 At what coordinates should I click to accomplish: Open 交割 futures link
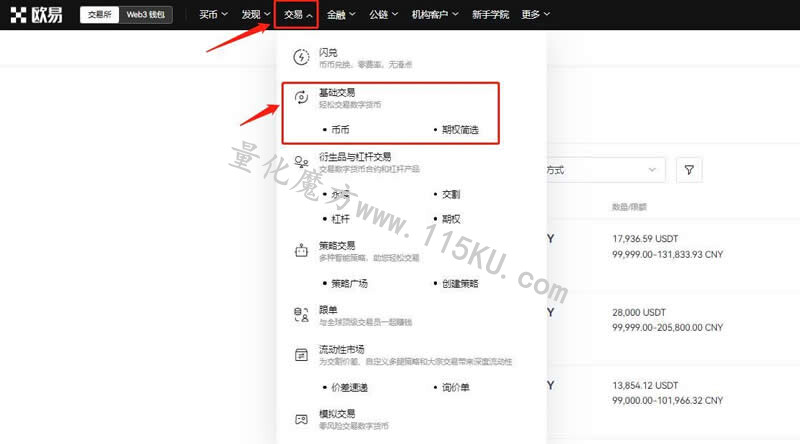[x=451, y=194]
